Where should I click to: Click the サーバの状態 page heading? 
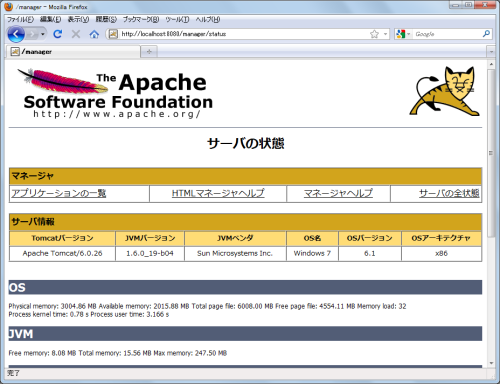[x=246, y=143]
